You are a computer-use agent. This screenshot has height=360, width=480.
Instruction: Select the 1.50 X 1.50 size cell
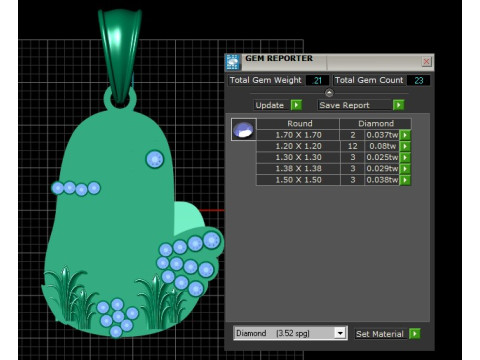[x=298, y=180]
